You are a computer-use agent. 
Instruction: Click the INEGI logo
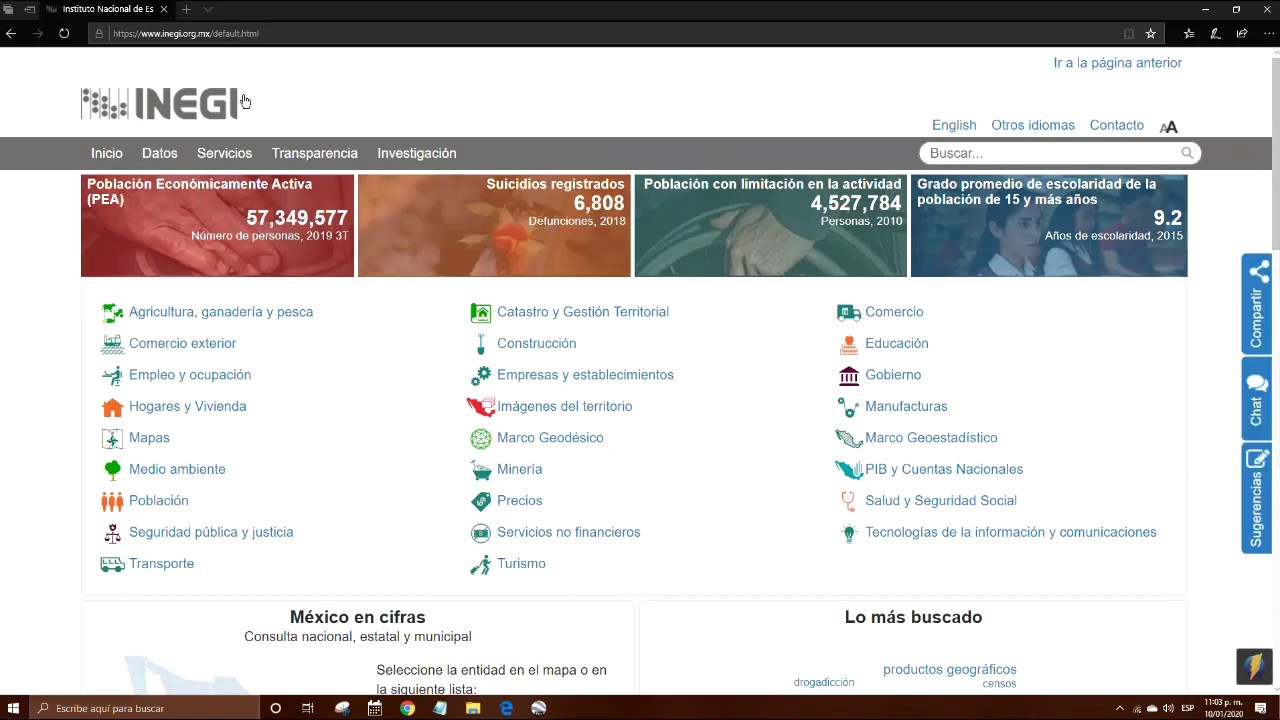pyautogui.click(x=160, y=103)
